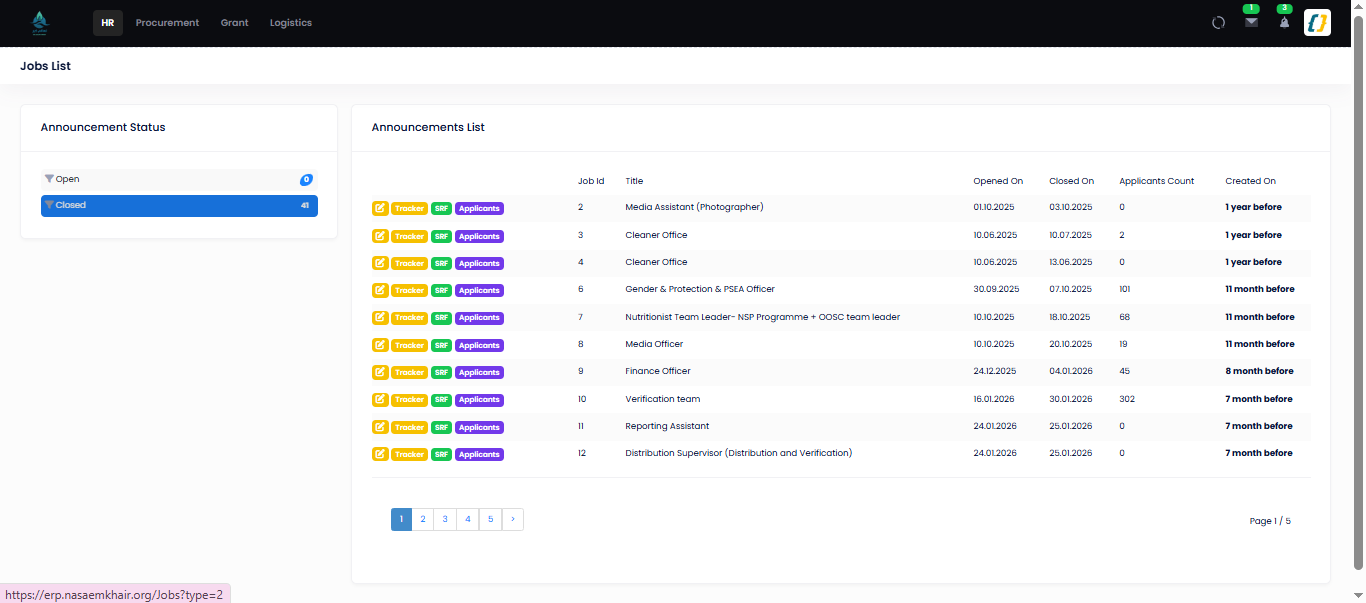This screenshot has width=1366, height=603.
Task: Go to page 5 of announcements
Action: (x=490, y=520)
